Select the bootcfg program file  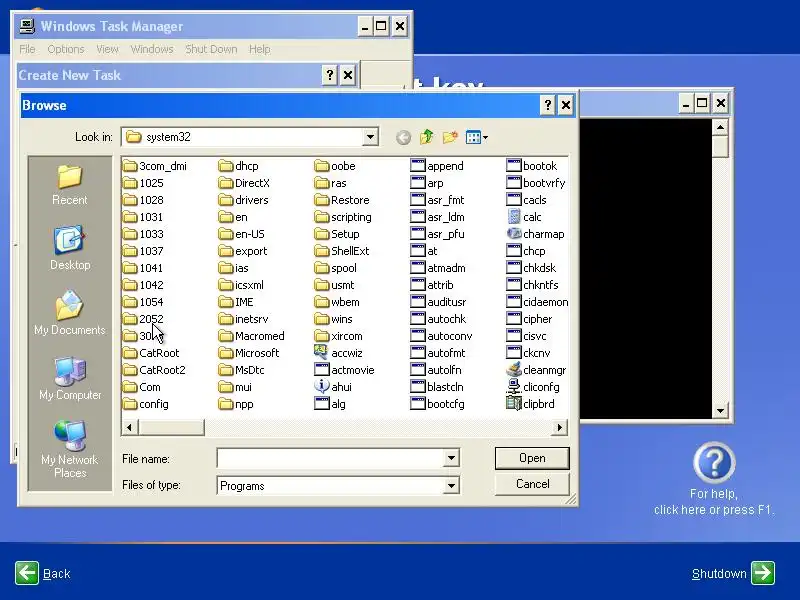(438, 404)
